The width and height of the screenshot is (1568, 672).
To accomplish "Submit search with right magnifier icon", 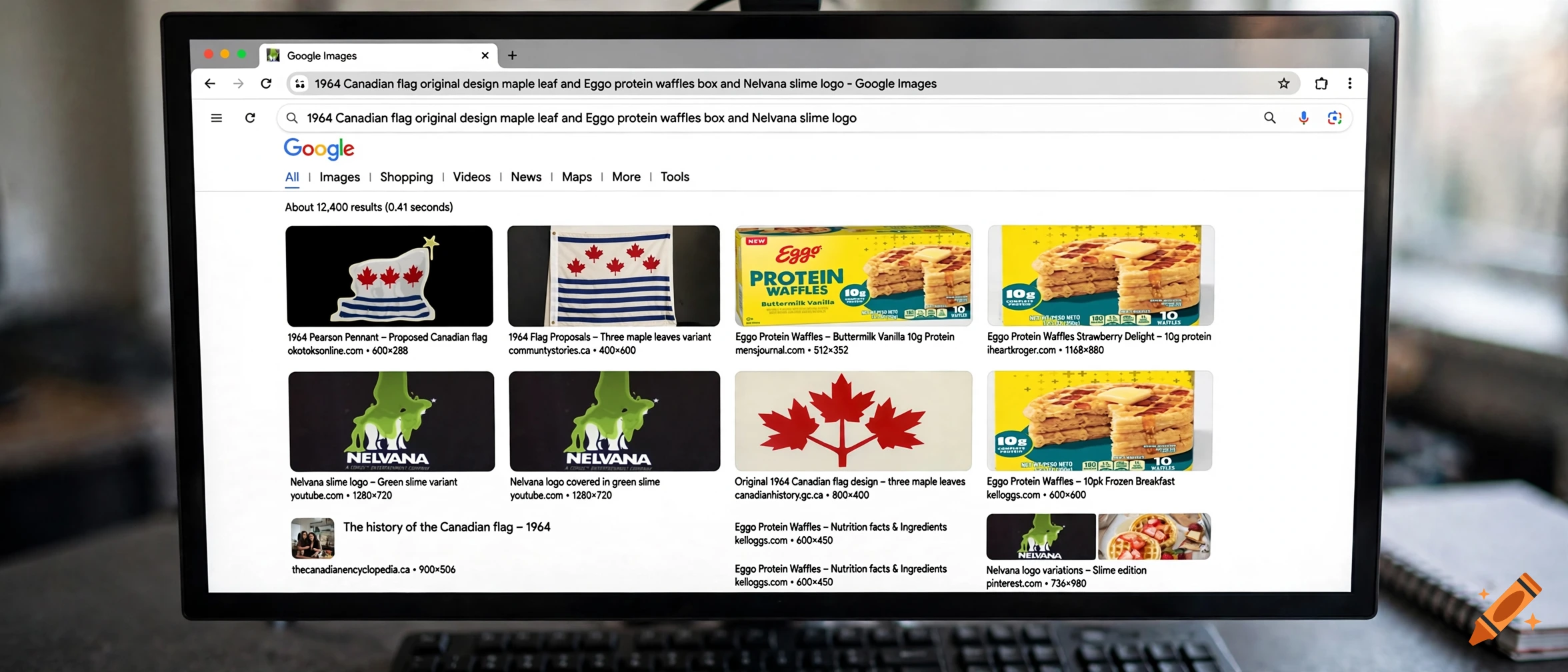I will 1269,118.
